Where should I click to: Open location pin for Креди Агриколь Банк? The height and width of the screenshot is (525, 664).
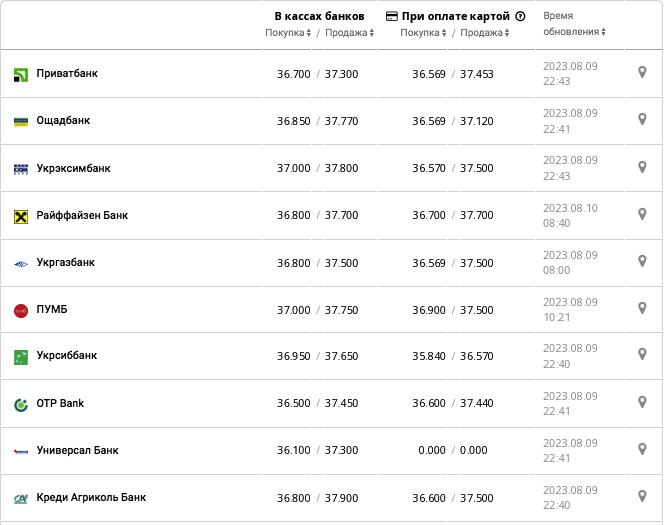(x=642, y=496)
